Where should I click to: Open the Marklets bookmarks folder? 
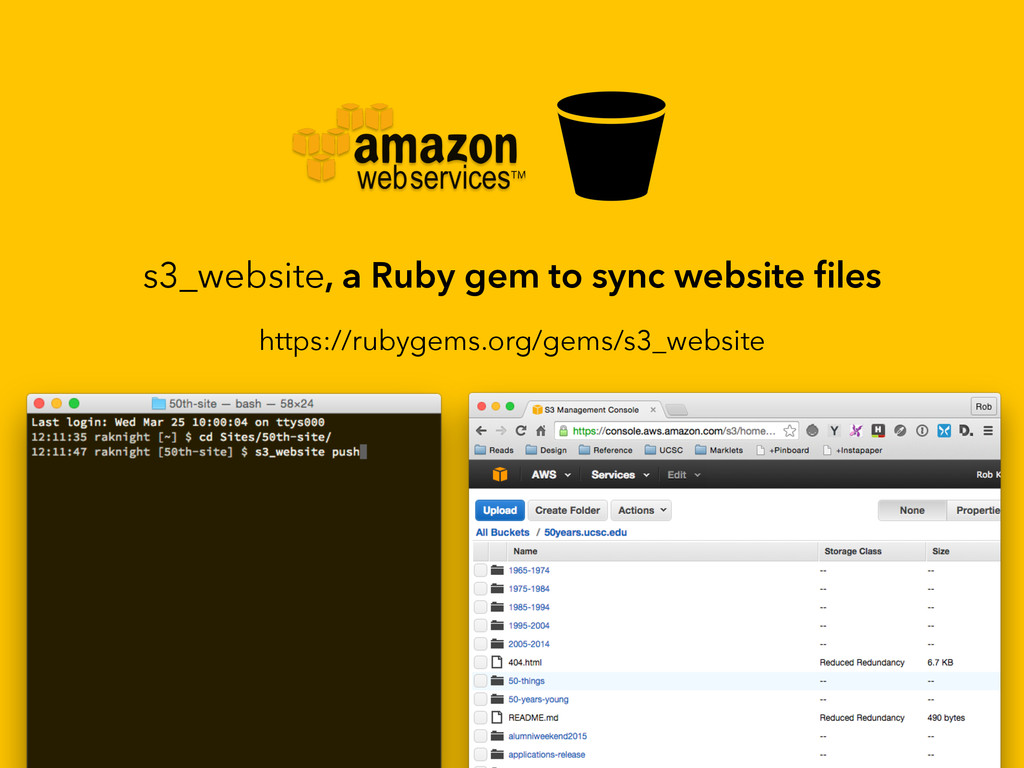click(719, 450)
